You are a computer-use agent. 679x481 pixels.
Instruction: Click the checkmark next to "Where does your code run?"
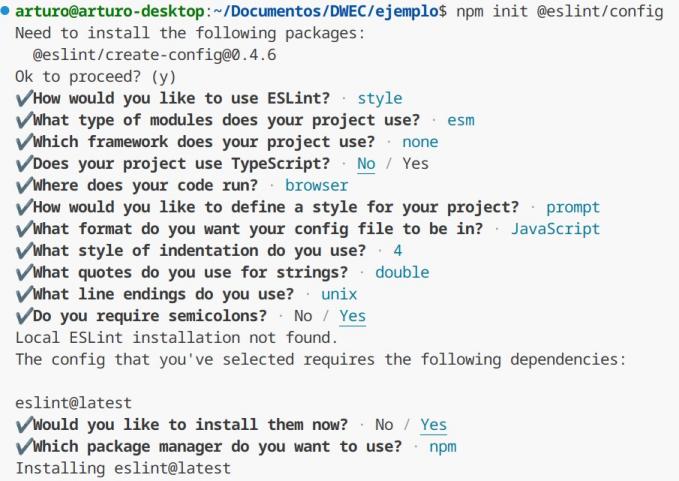(22, 185)
